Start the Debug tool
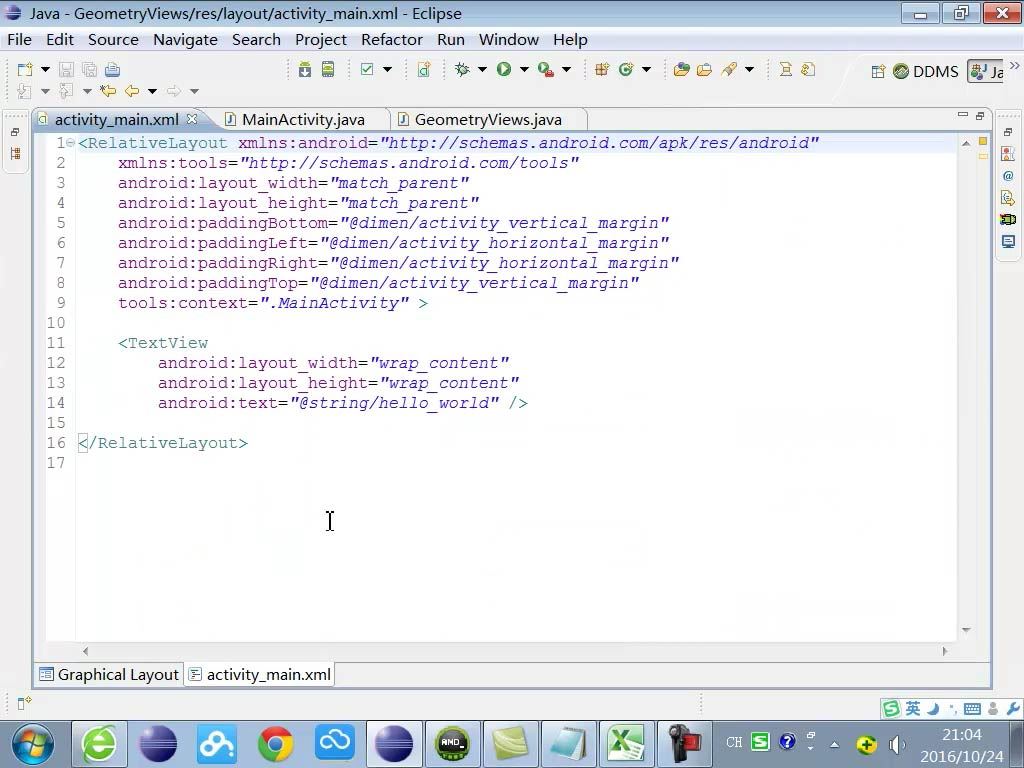Screen dimensions: 1024x768 [x=462, y=69]
